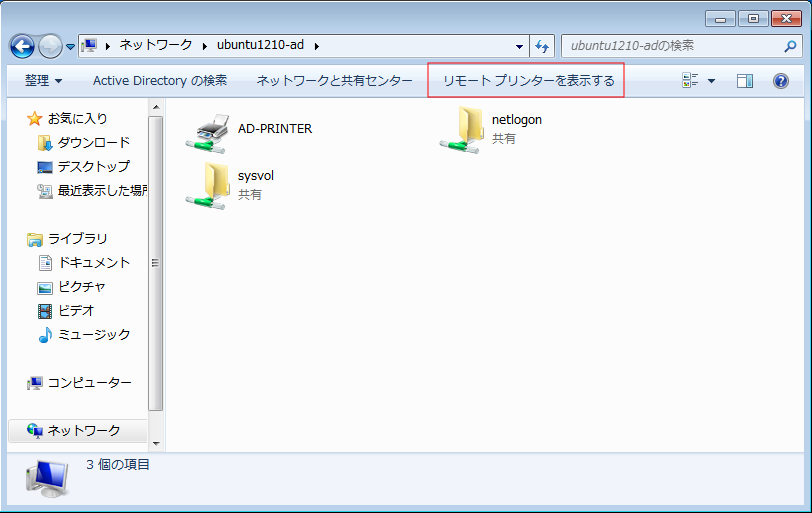
Task: Expand arrow after ubuntu1210-ad breadcrumb
Action: pos(316,46)
